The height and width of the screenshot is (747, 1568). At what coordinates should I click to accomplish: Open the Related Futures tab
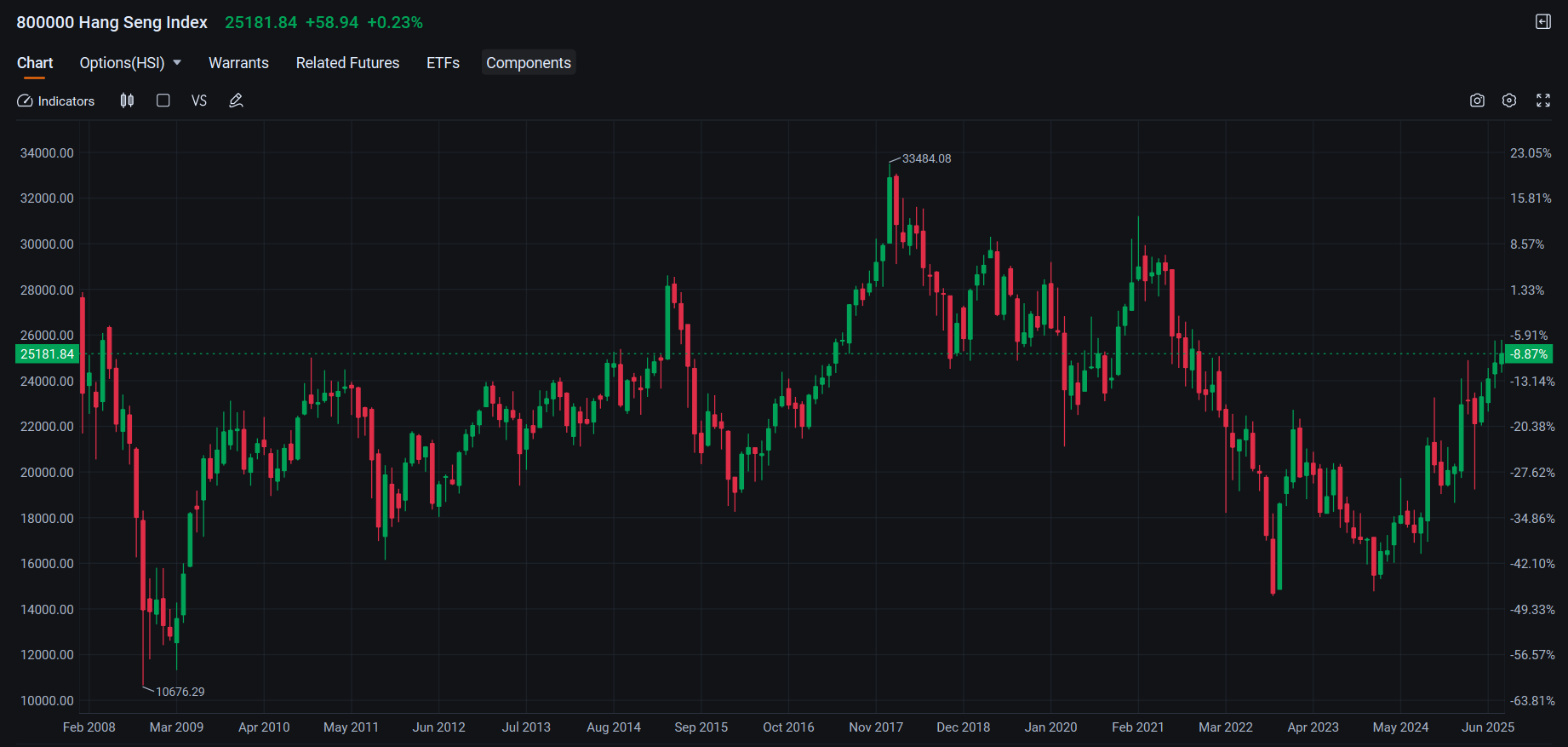tap(347, 63)
